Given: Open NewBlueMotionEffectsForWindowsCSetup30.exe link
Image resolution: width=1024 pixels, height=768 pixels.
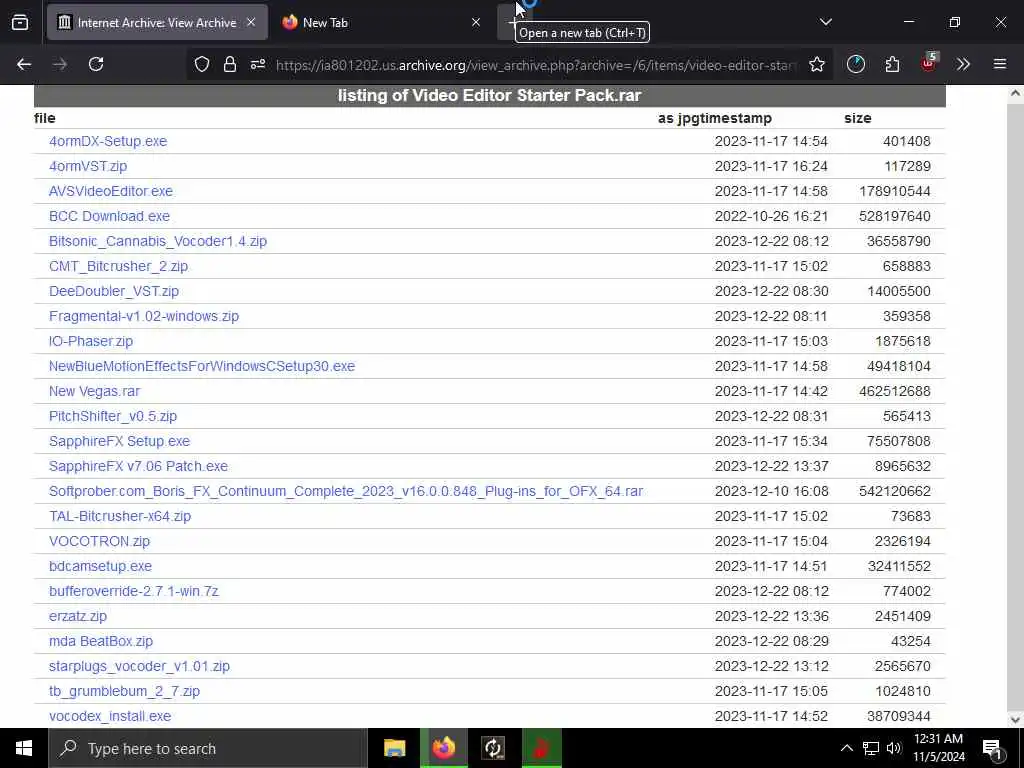Looking at the screenshot, I should point(202,366).
